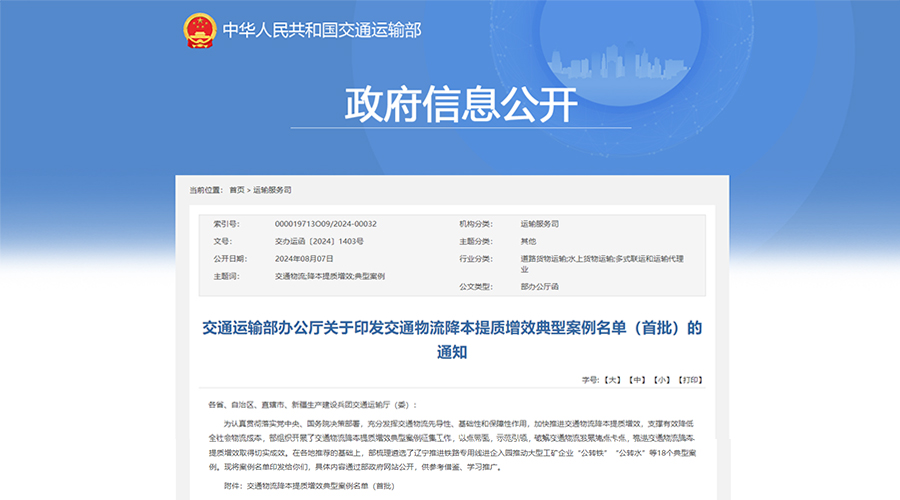Go to 首页 in the breadcrumb

point(237,190)
